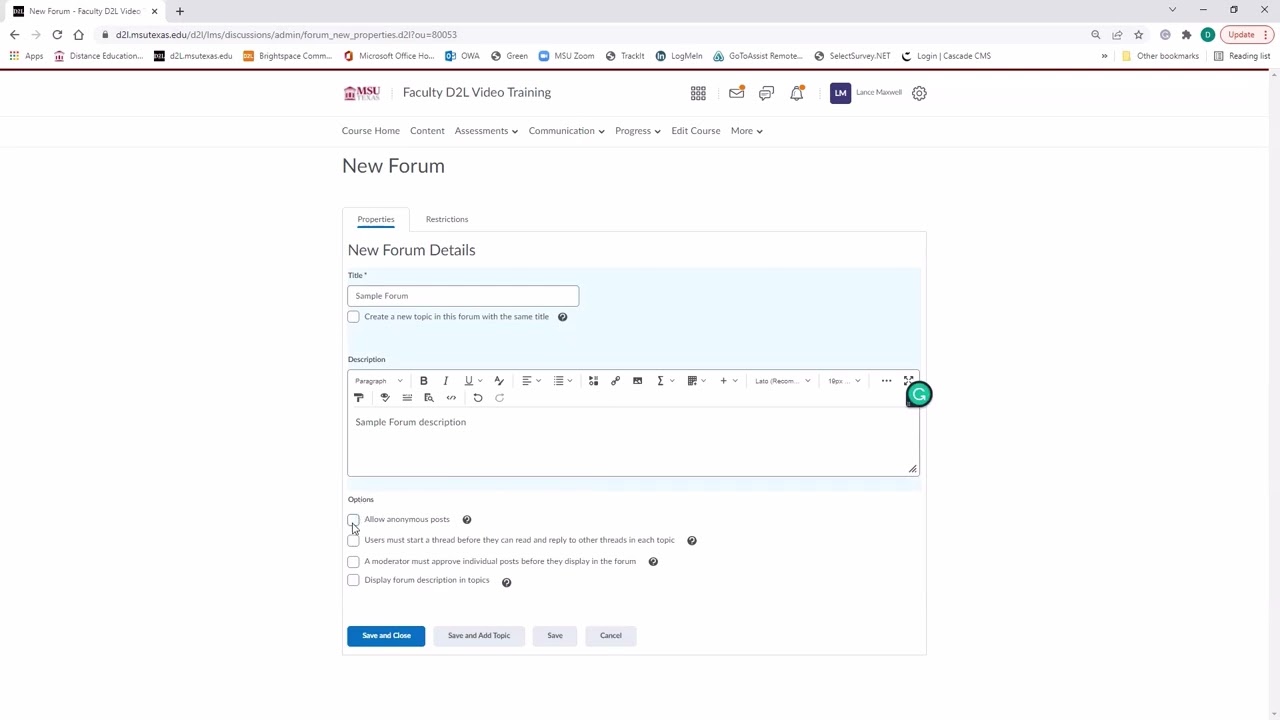Expand the underline options arrow
This screenshot has height=720, width=1280.
(480, 381)
